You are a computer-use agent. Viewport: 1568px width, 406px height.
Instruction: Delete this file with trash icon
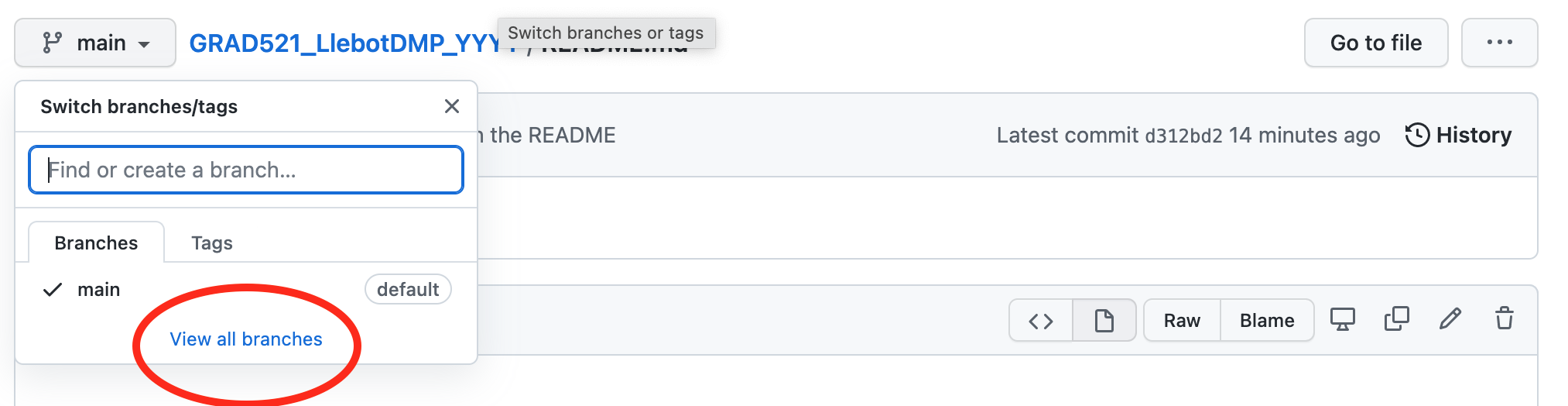tap(1505, 319)
